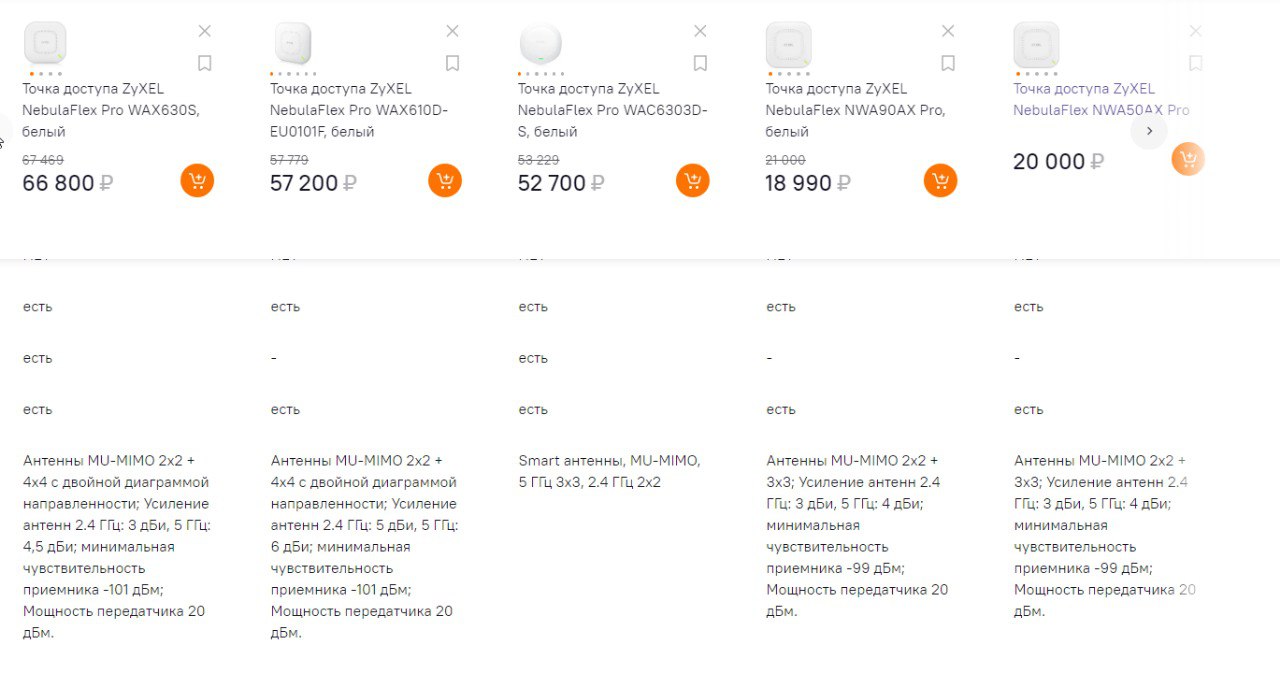Viewport: 1280px width, 673px height.
Task: Open ZyXEL NebulaFlex NWA50AX Pro link
Action: [1101, 99]
